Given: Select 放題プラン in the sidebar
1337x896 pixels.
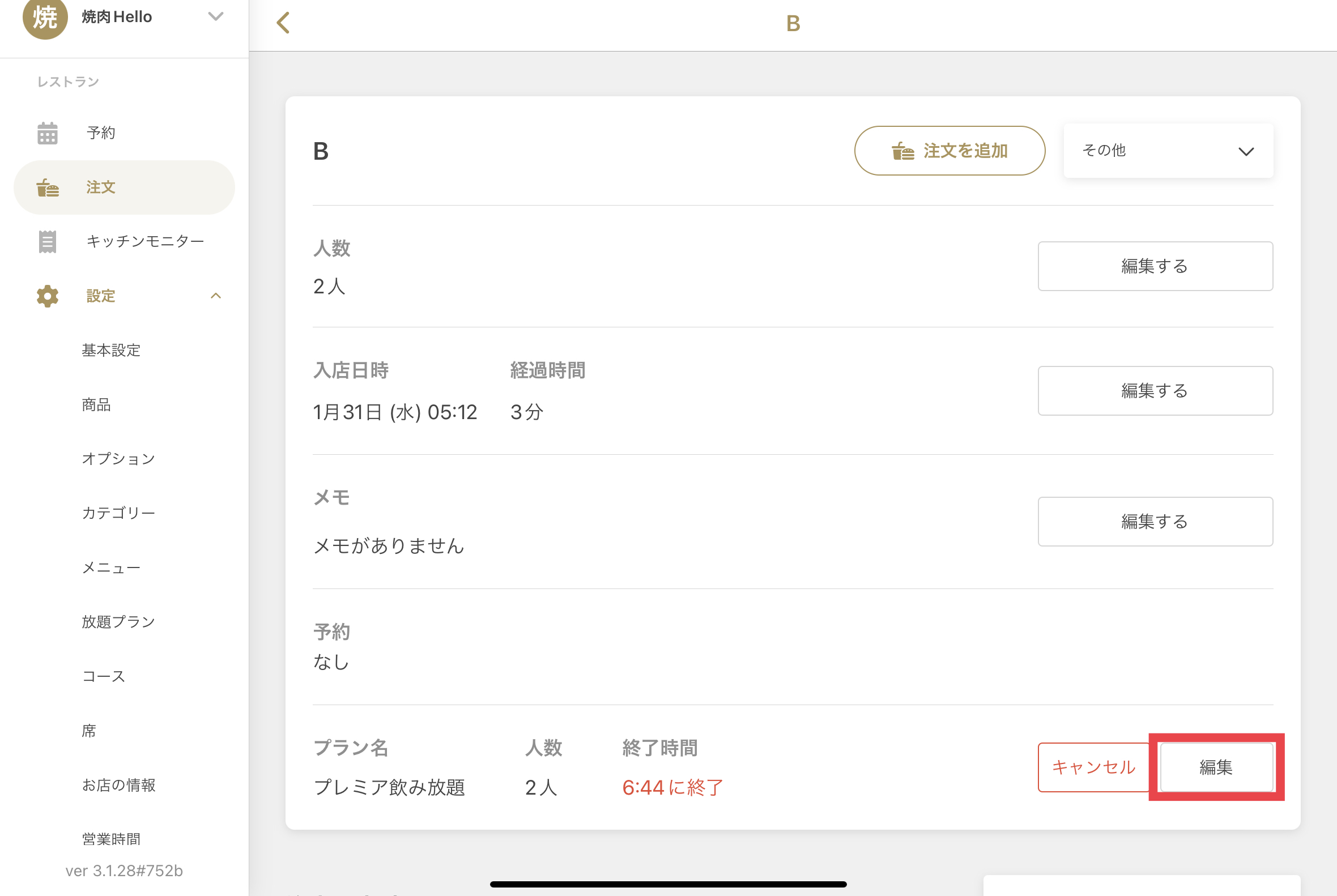Looking at the screenshot, I should [x=118, y=622].
